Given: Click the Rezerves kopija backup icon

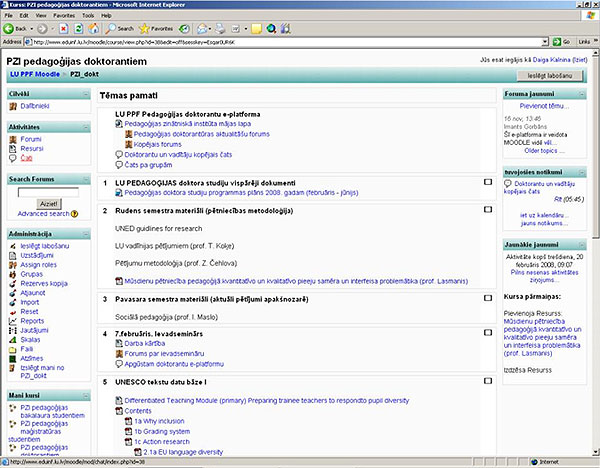Looking at the screenshot, I should pos(13,284).
